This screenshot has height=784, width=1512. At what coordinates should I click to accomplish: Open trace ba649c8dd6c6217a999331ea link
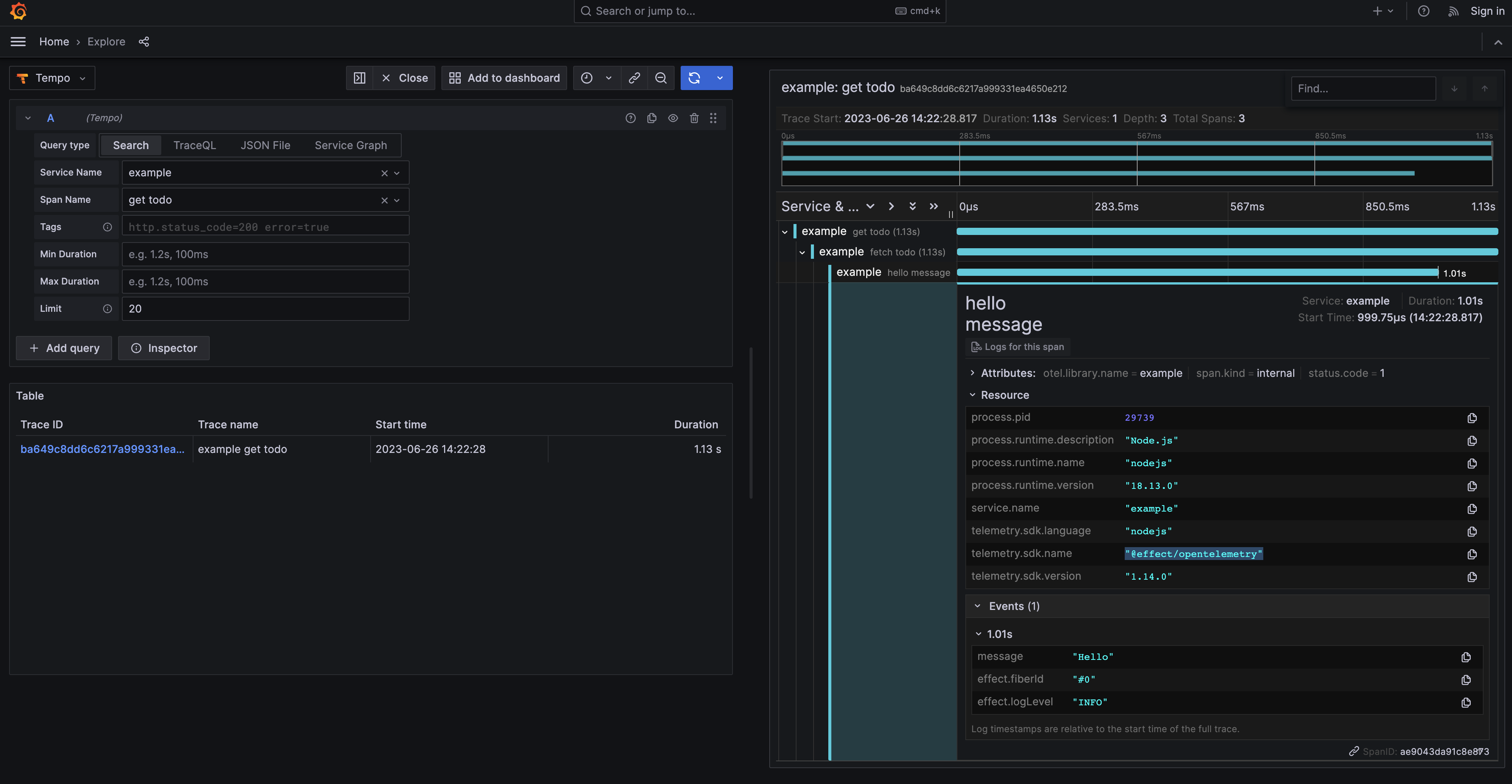coord(103,448)
